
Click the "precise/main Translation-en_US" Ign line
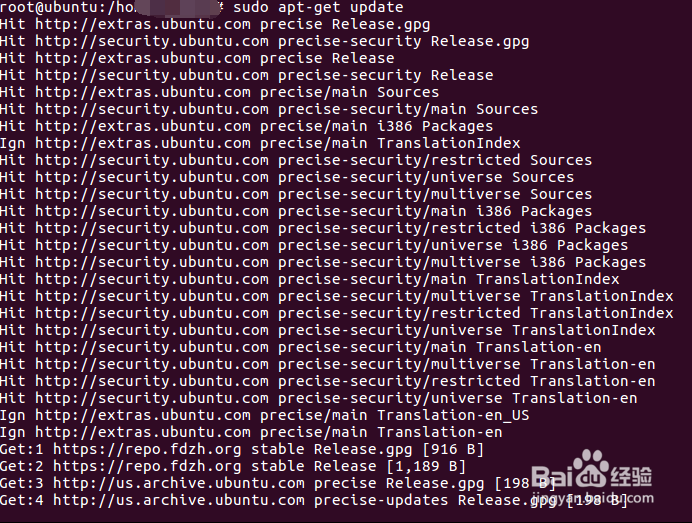pos(265,415)
